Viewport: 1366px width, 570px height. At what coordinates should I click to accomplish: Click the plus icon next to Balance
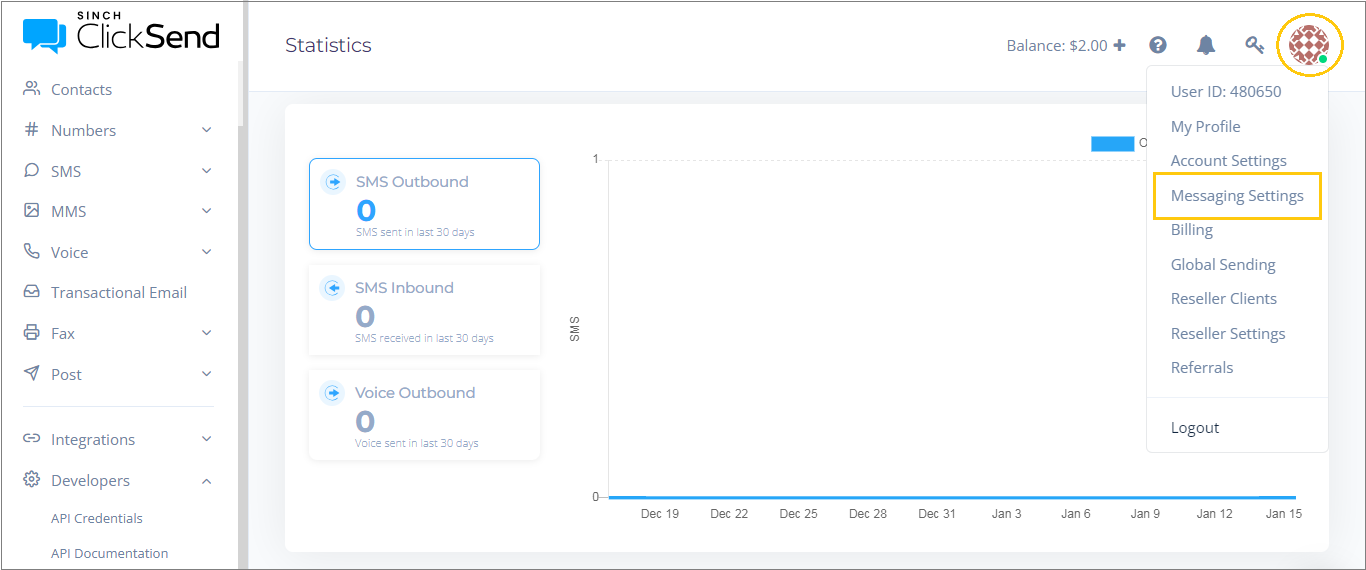pos(1120,45)
